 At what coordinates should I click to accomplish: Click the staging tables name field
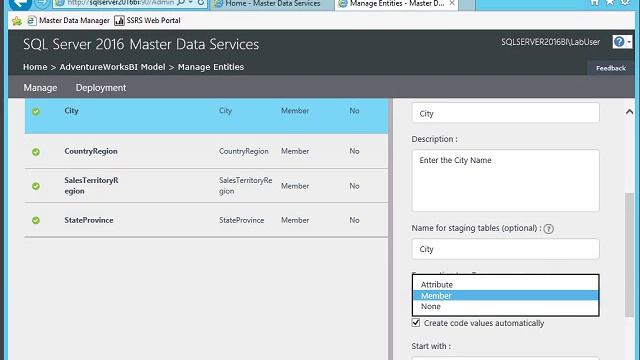click(x=505, y=249)
